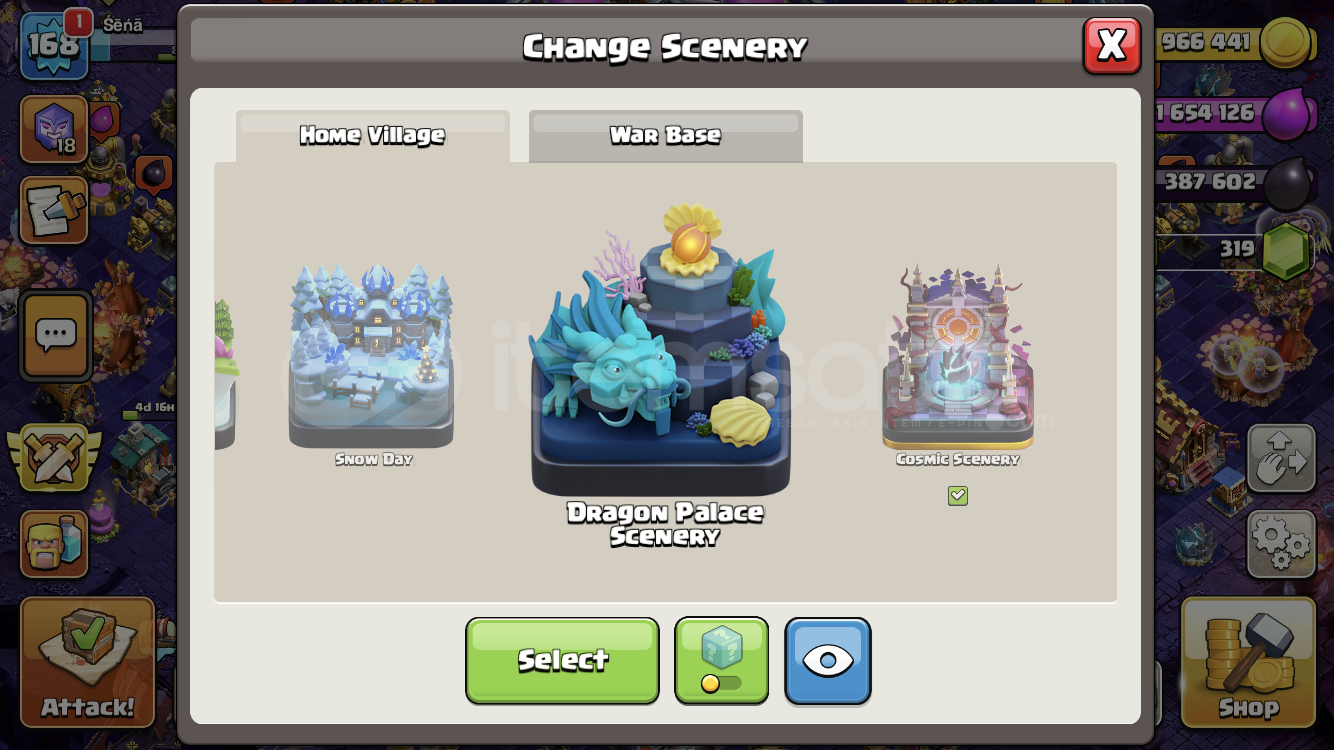
Task: Tap the layout editor hand-arrow icon
Action: click(x=1281, y=459)
